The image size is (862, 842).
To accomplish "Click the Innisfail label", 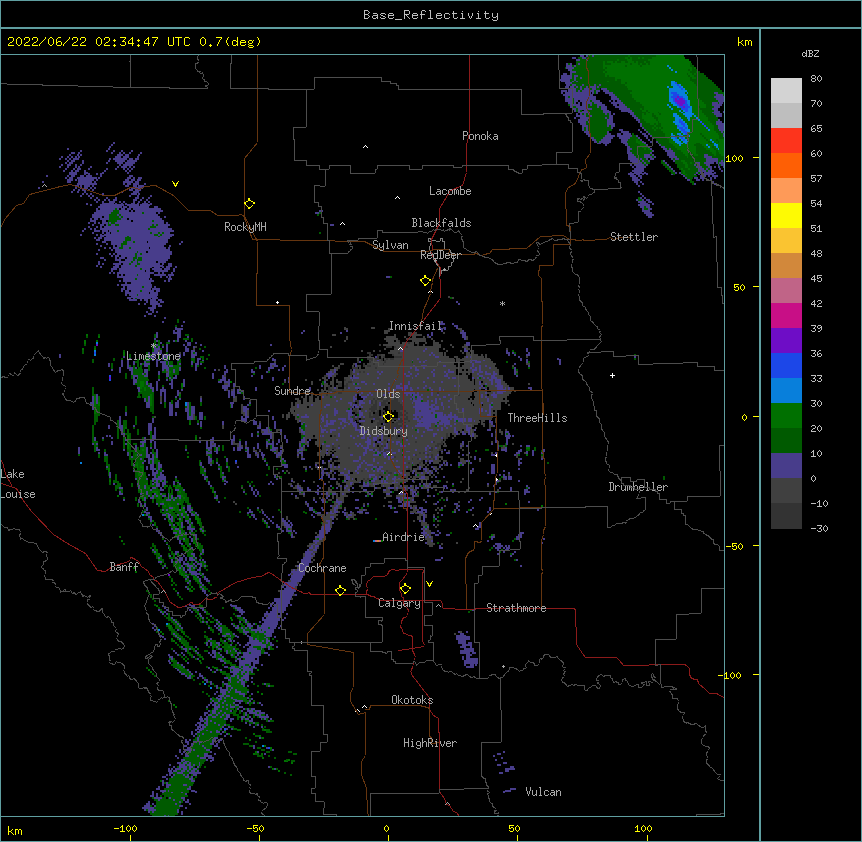I will 415,326.
